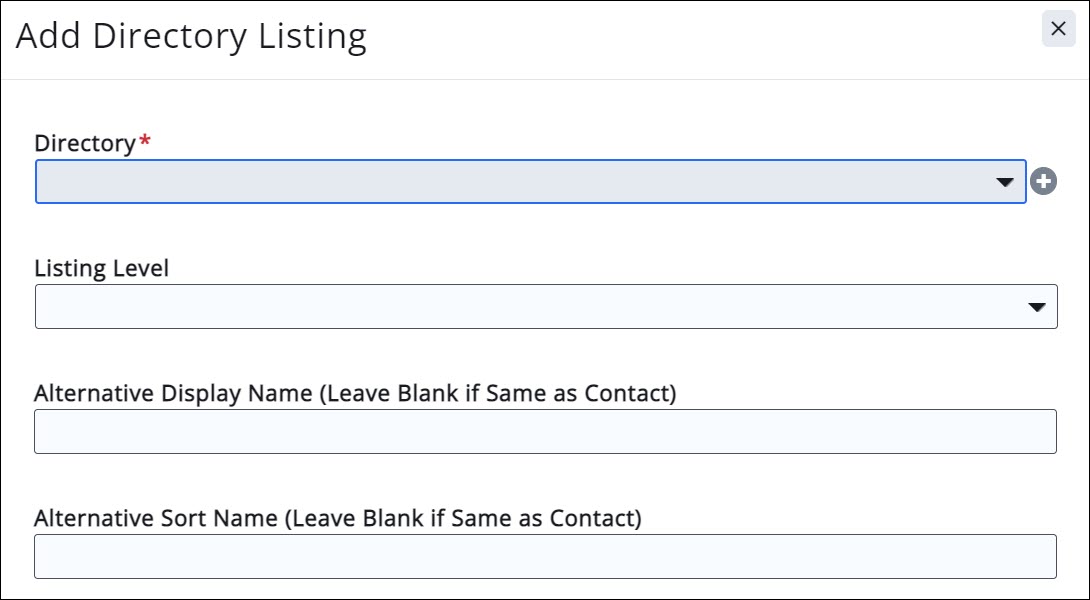Viewport: 1090px width, 600px height.
Task: Click the Directory field label
Action: click(84, 143)
